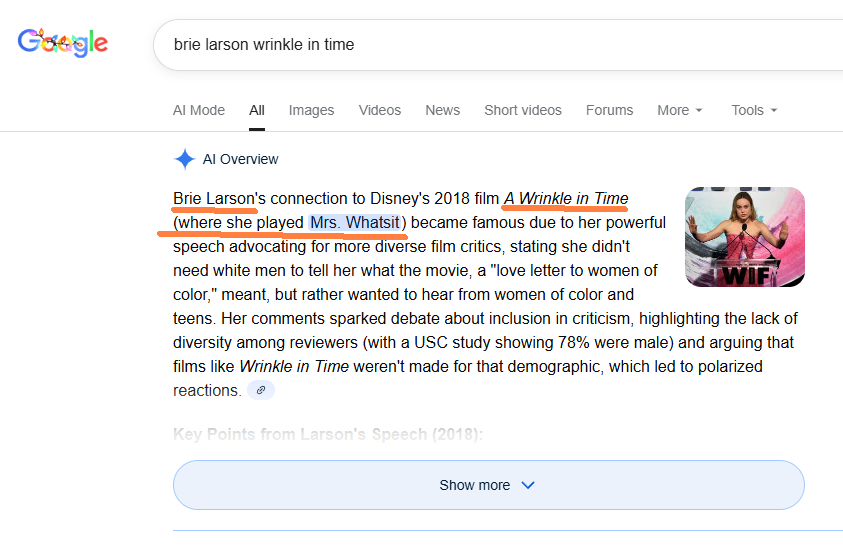Click the AI Overview heading label
843x547 pixels.
click(x=240, y=159)
